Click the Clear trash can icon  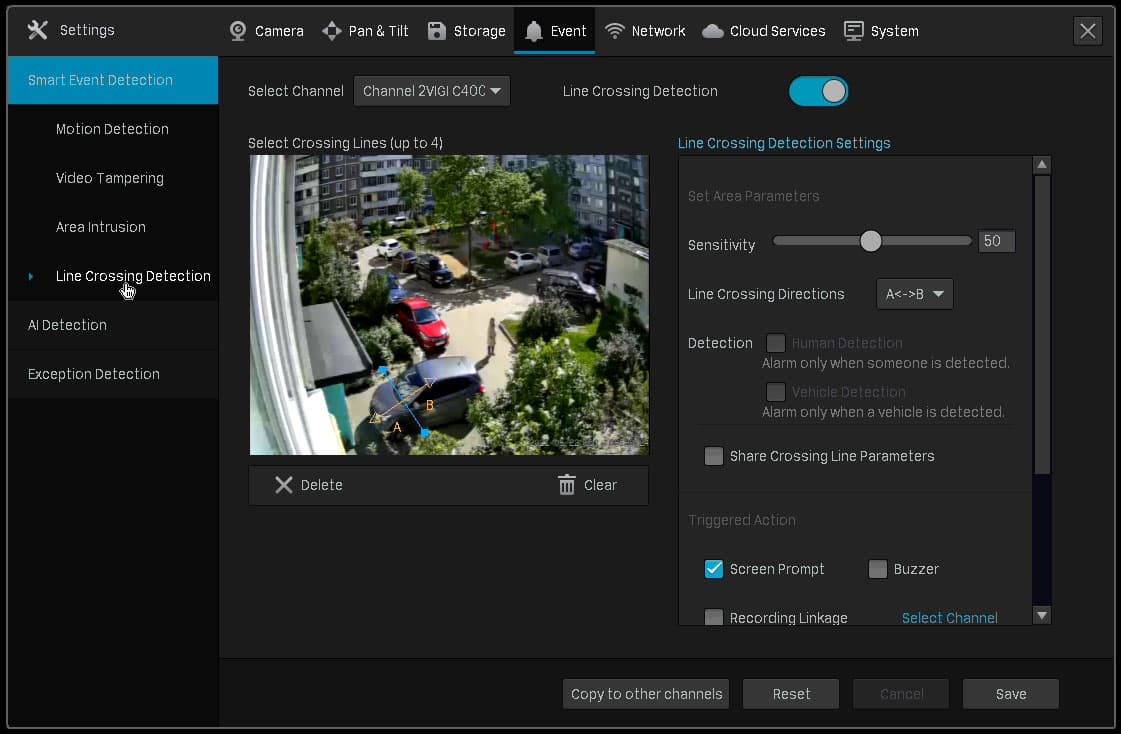[566, 485]
